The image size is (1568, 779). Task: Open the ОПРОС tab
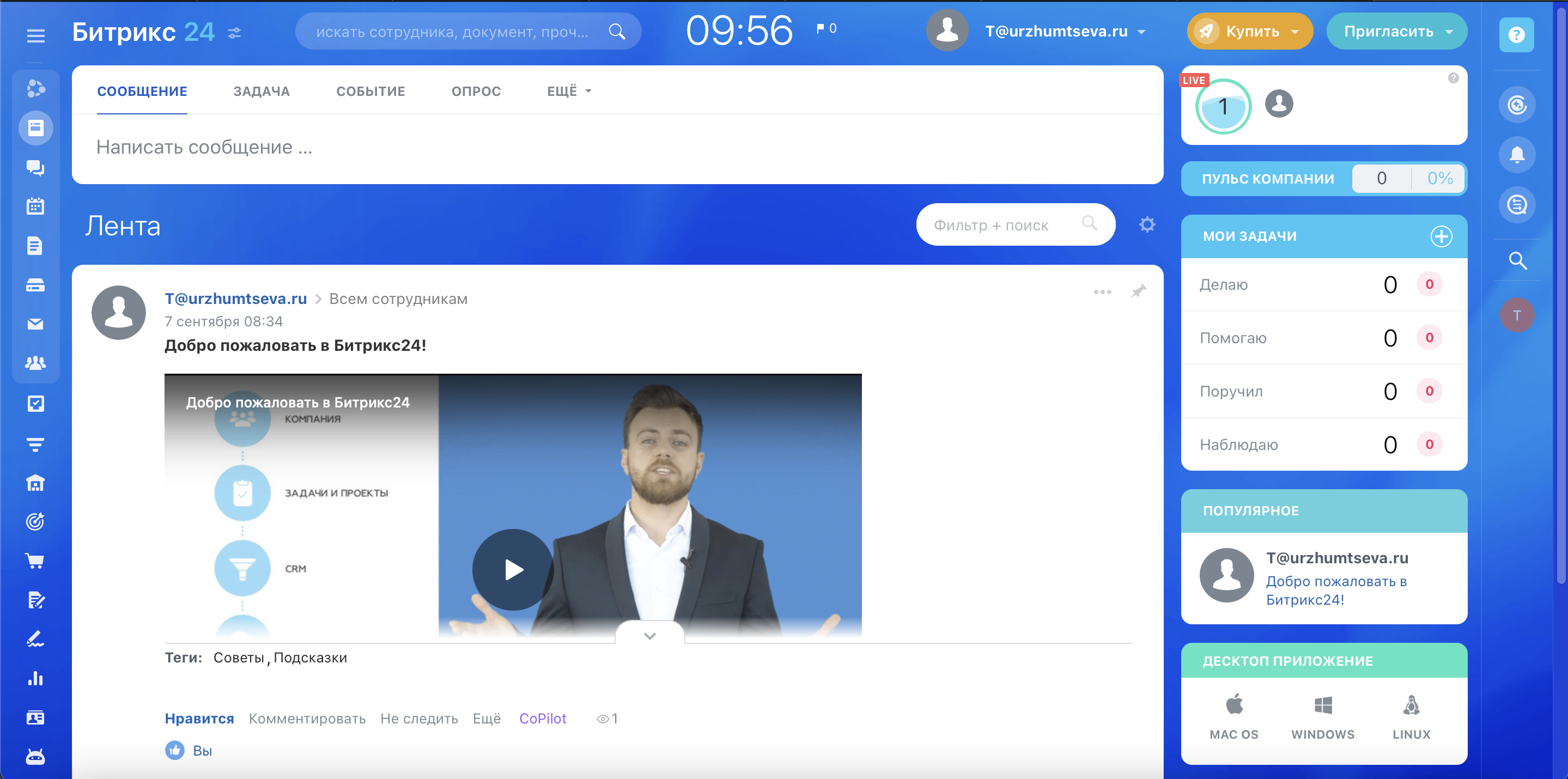tap(476, 90)
